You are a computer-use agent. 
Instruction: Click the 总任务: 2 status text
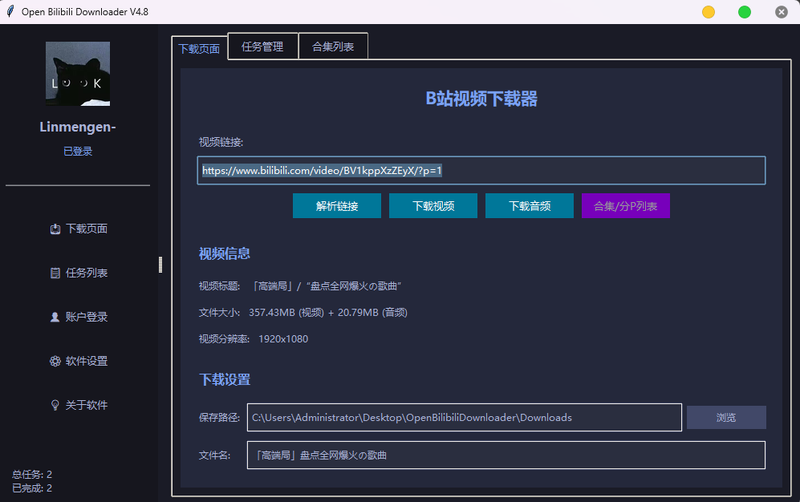(32, 474)
